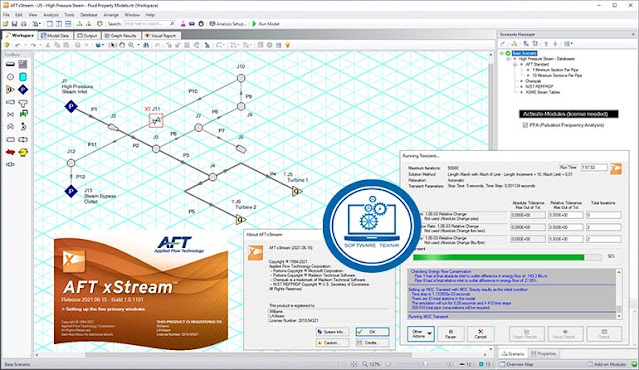Open the Undo history dropdown arrow

point(26,45)
